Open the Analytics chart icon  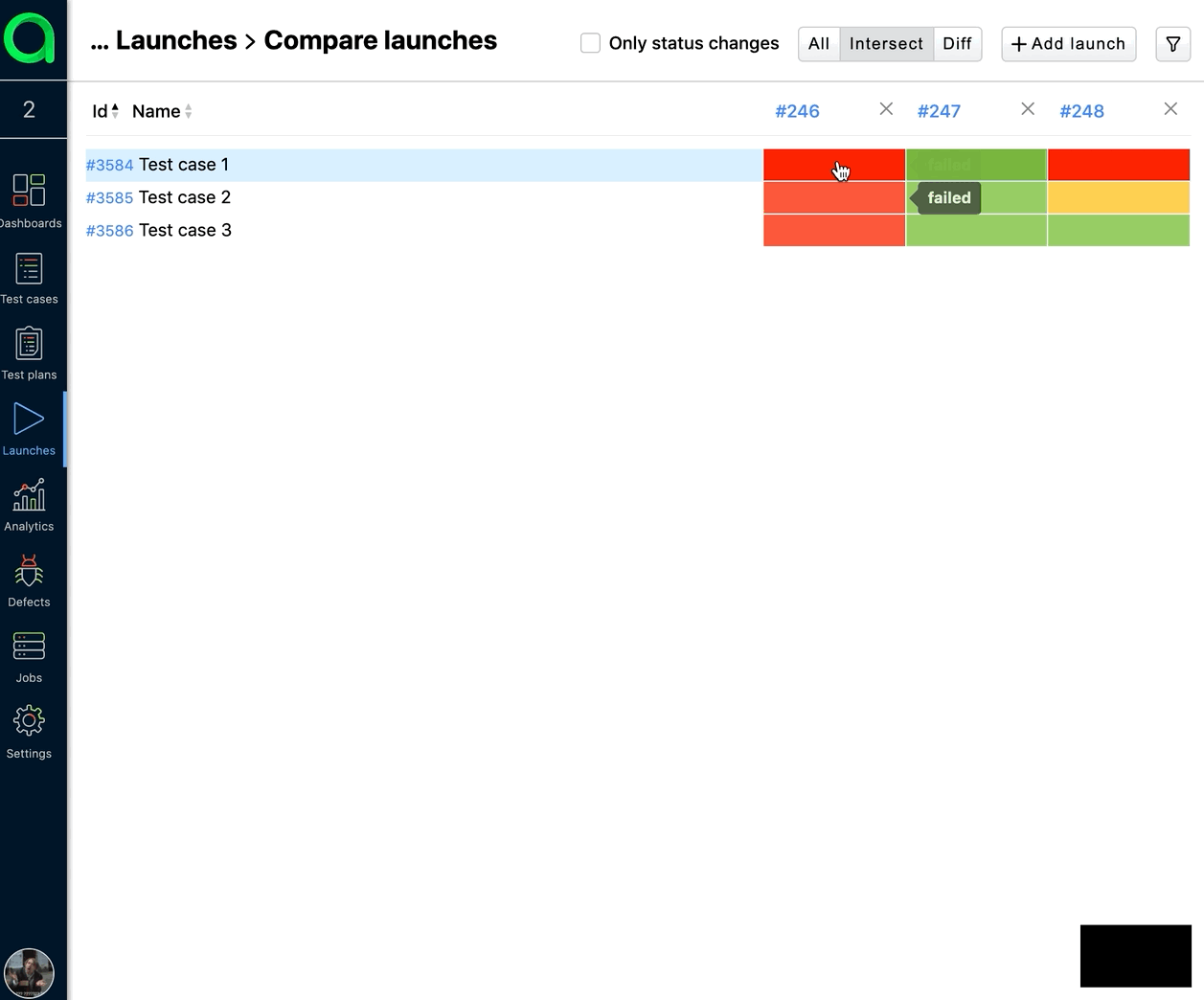pyautogui.click(x=29, y=496)
